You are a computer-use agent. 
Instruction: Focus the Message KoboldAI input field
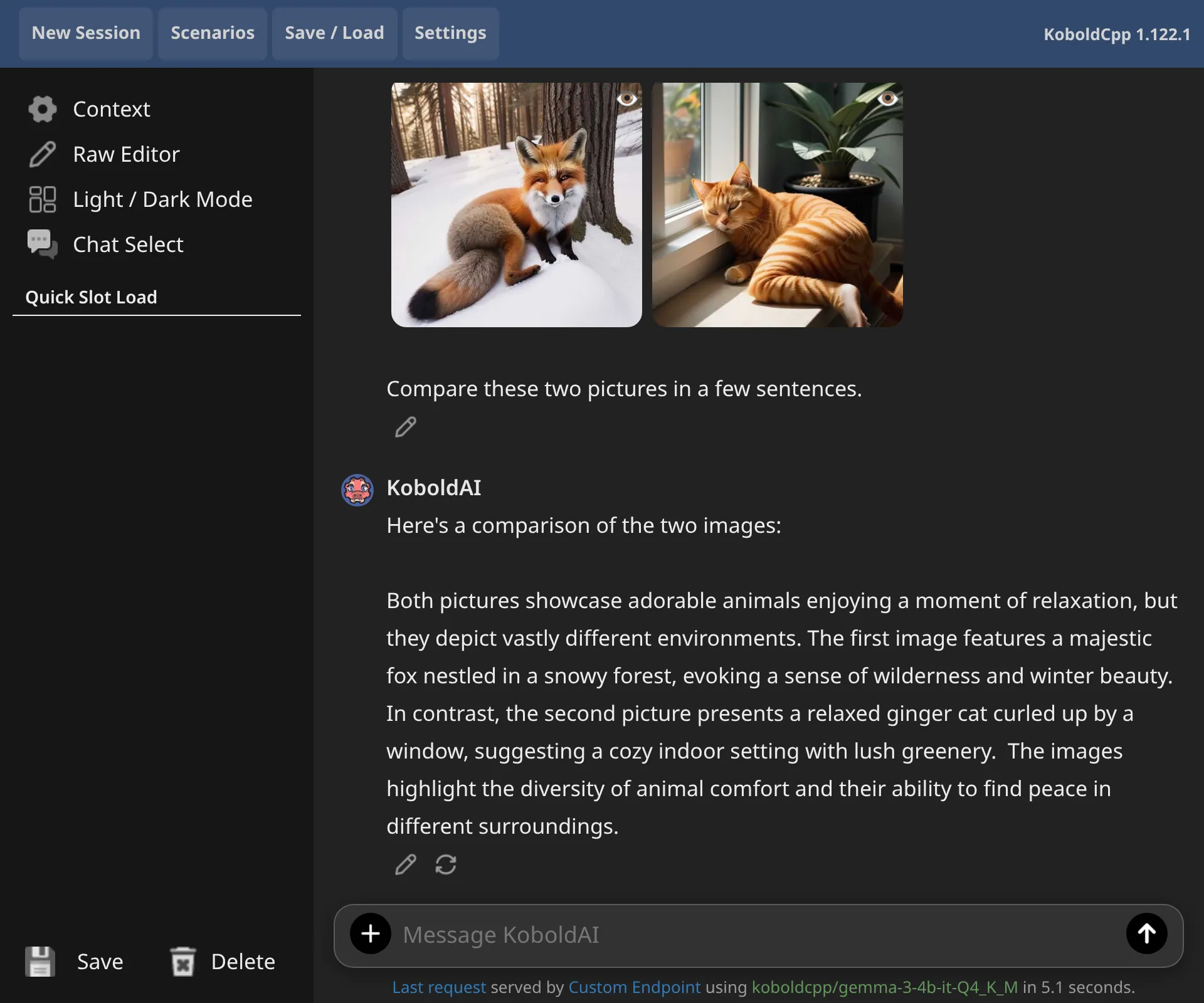(x=758, y=935)
